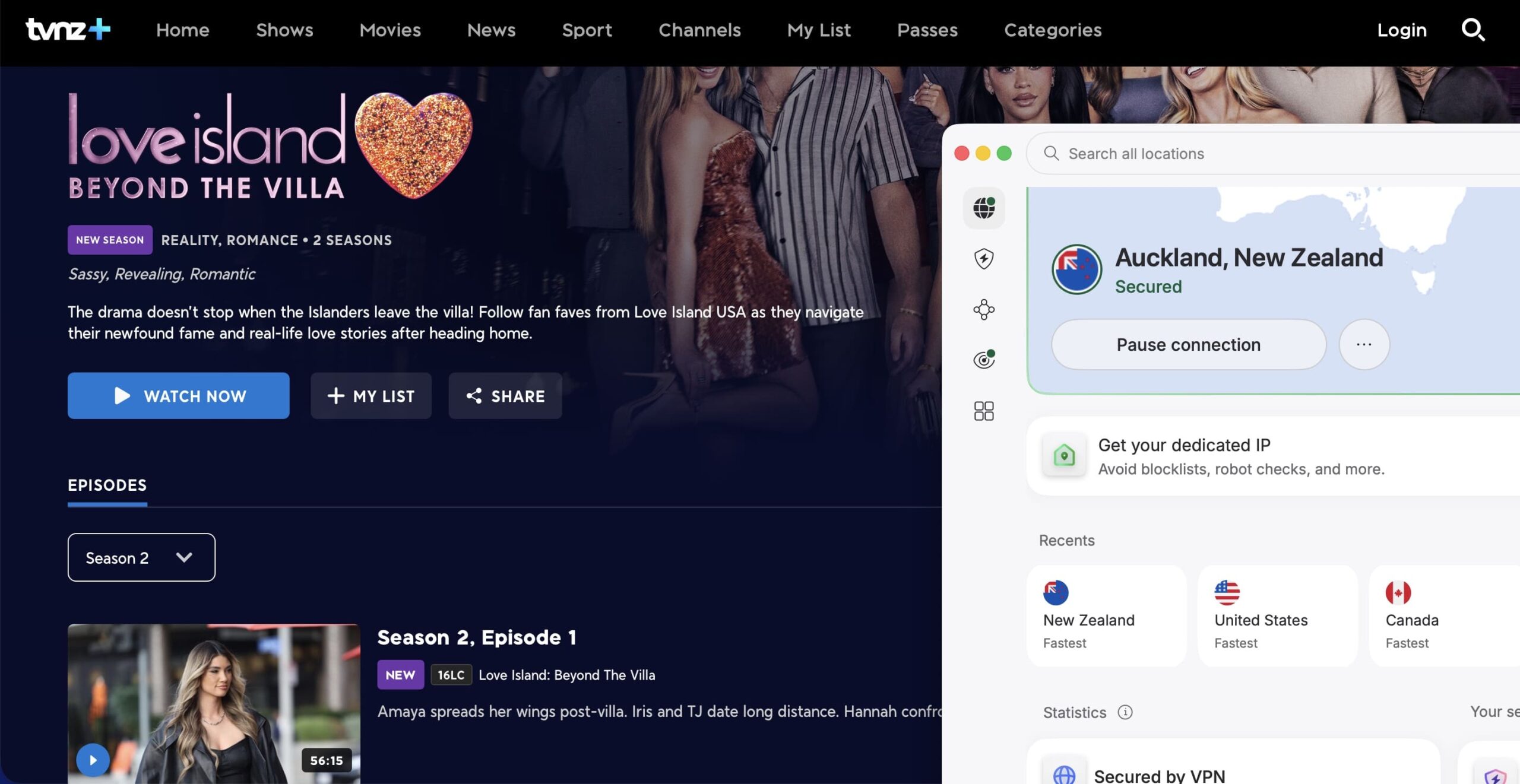Open My List in navigation bar
The width and height of the screenshot is (1520, 784).
[819, 30]
